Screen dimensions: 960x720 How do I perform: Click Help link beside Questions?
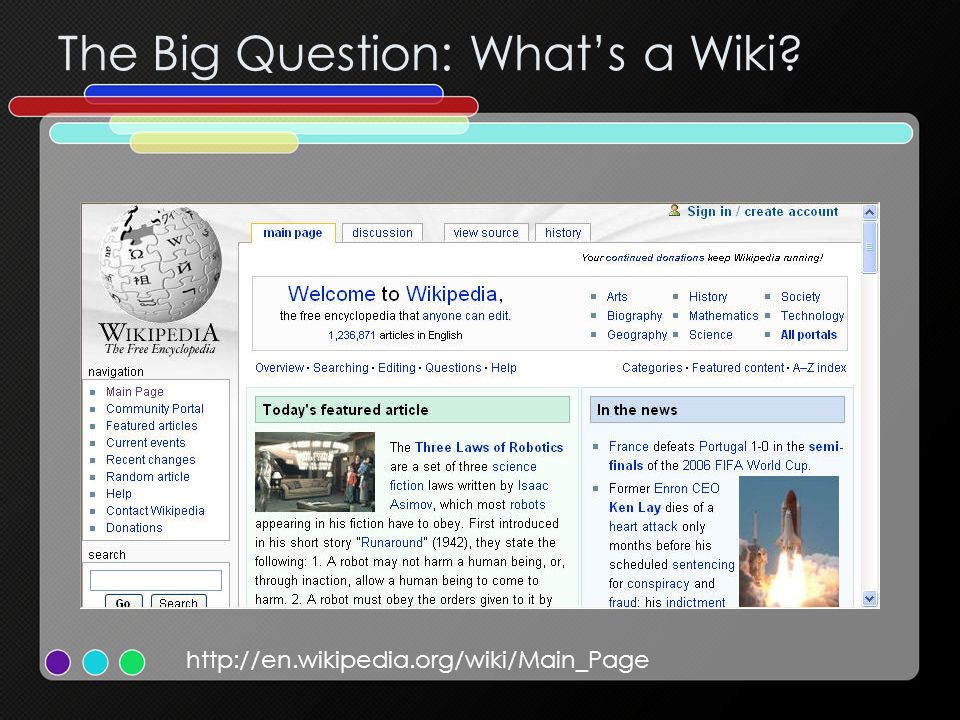pyautogui.click(x=503, y=368)
